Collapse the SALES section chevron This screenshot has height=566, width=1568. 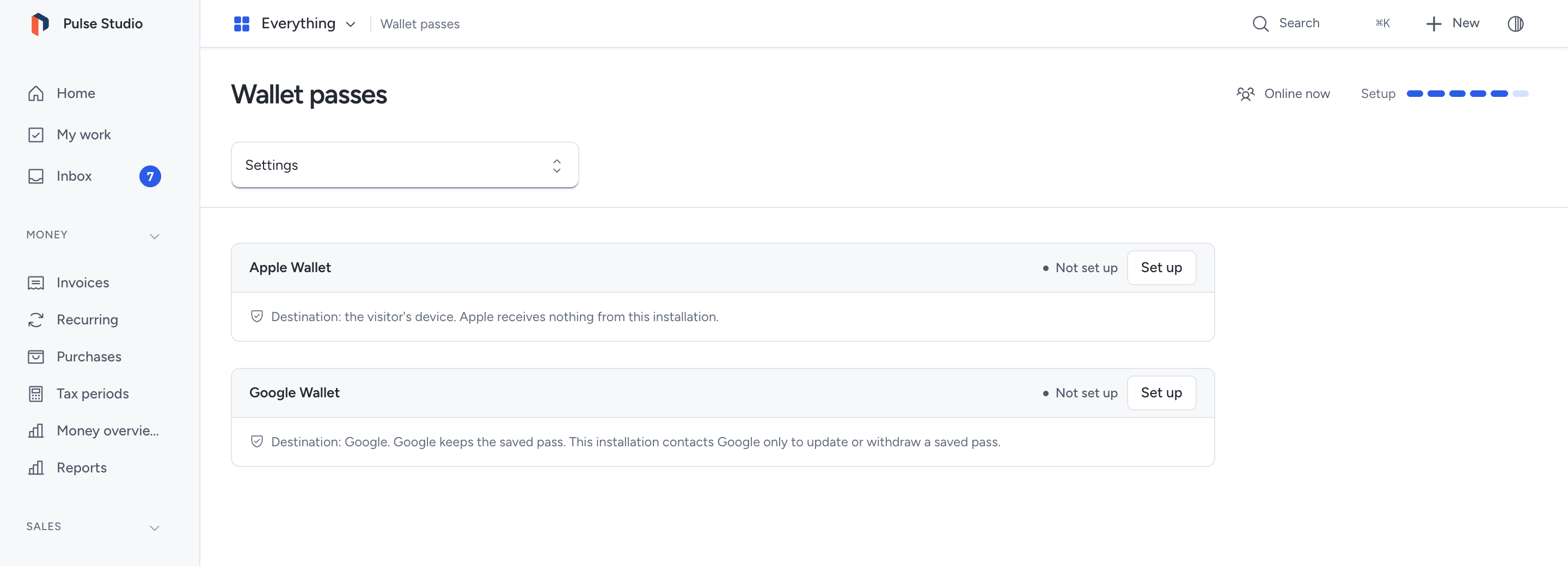(x=155, y=528)
